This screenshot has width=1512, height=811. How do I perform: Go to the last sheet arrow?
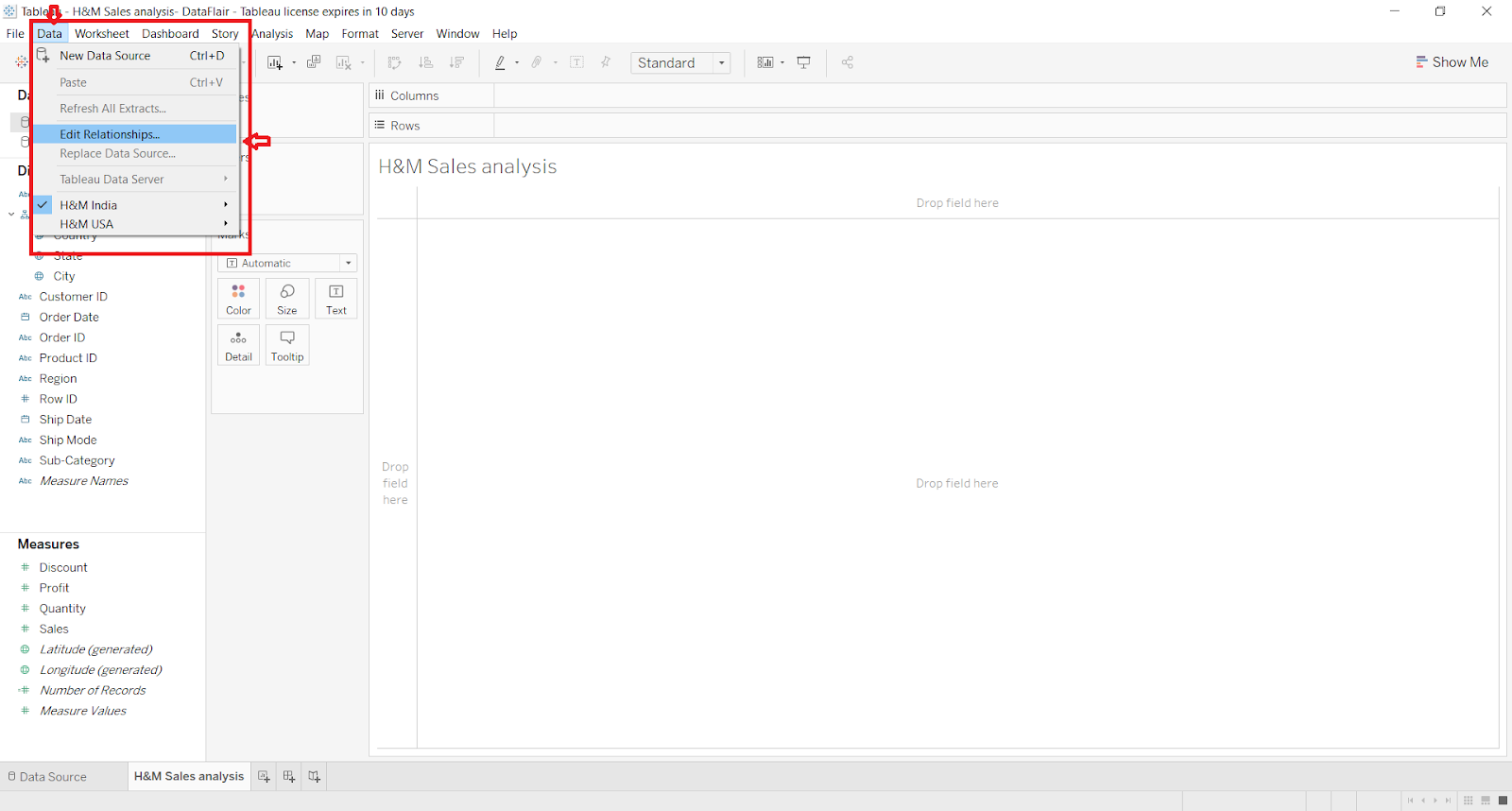1448,801
